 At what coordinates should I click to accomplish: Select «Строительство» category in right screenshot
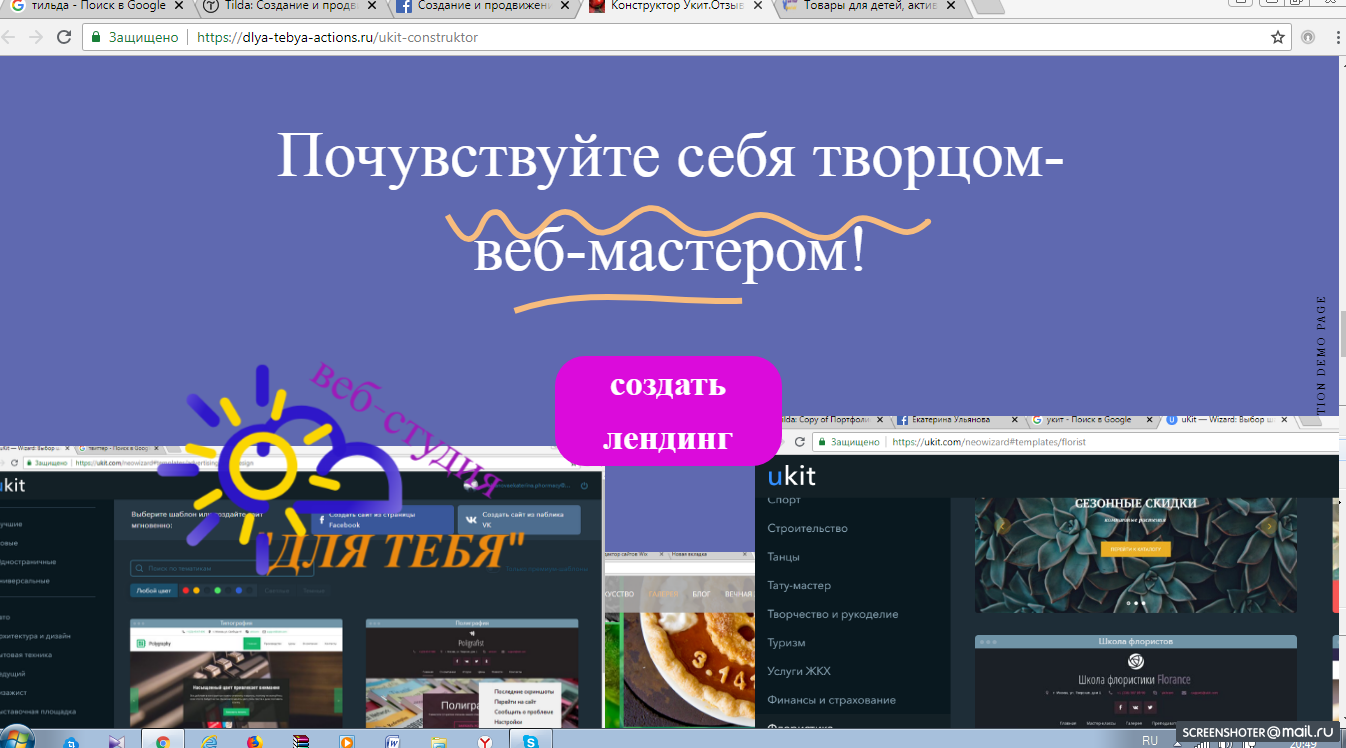coord(807,528)
